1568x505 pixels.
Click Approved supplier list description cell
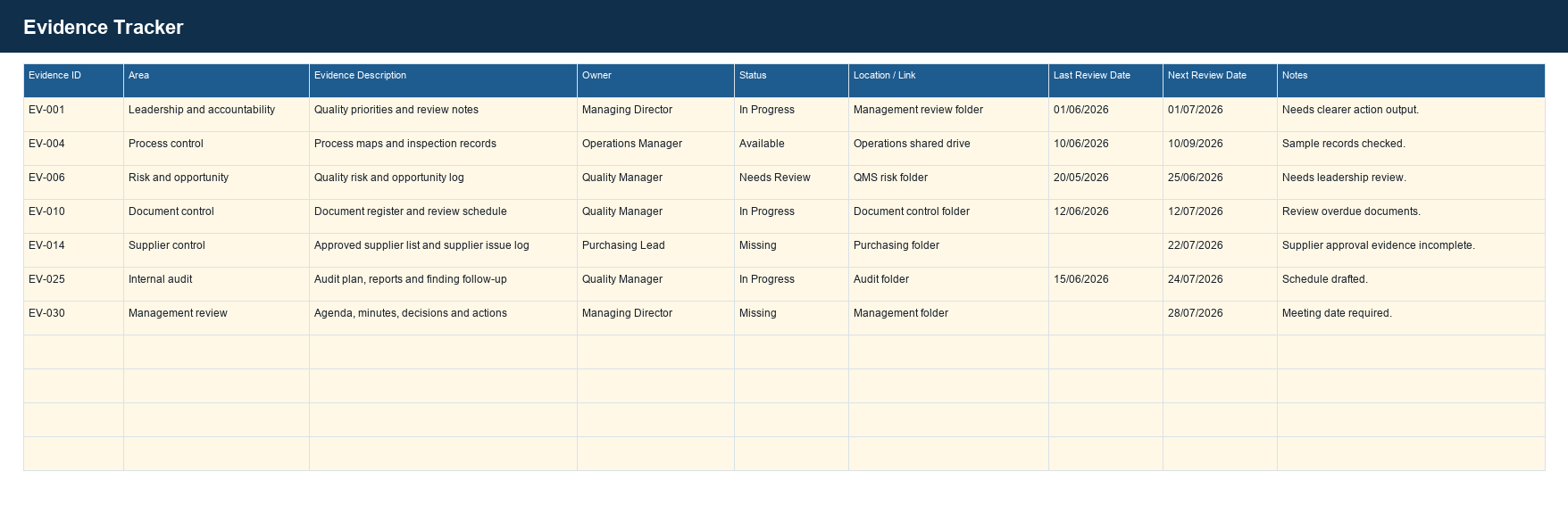tap(443, 250)
